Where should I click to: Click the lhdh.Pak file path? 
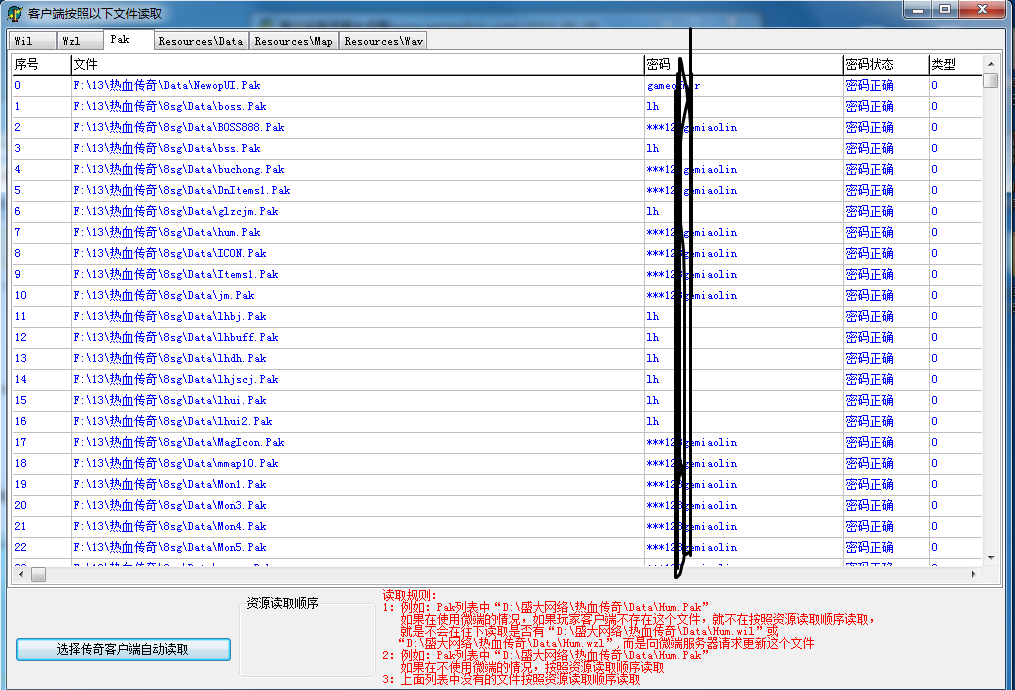click(170, 359)
